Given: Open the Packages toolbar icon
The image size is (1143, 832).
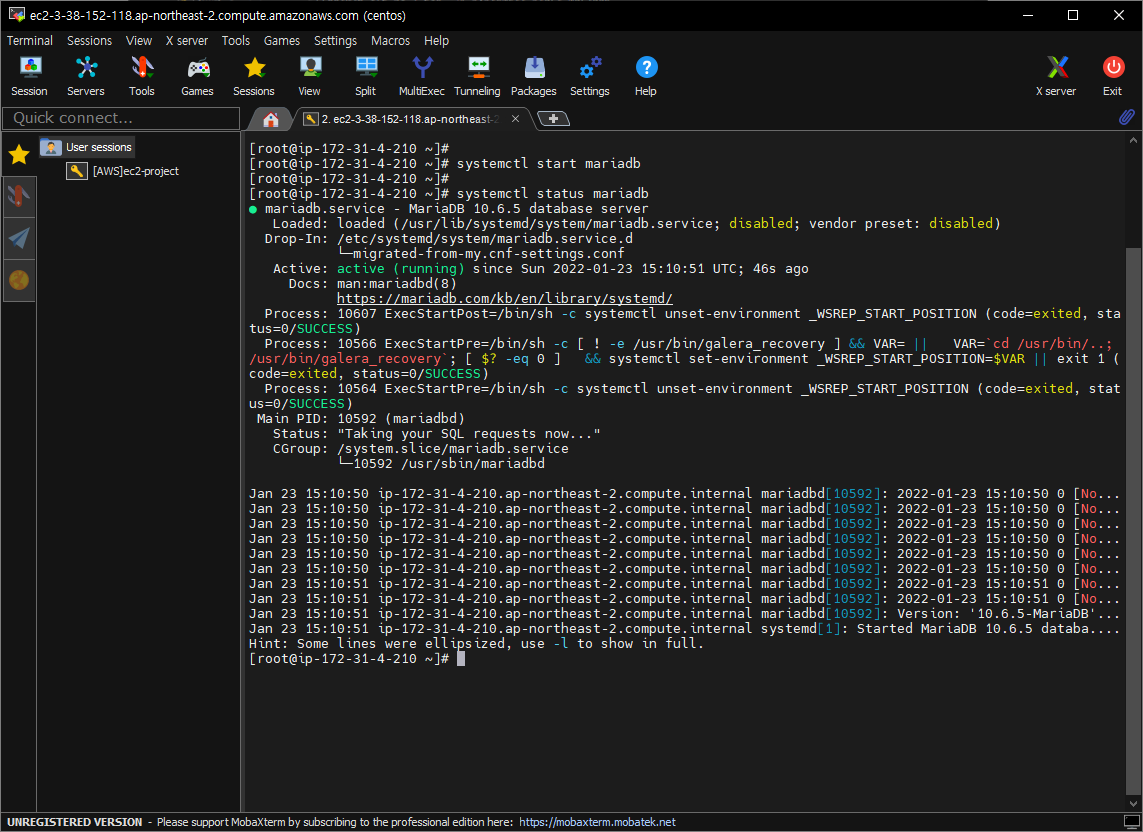Looking at the screenshot, I should (534, 76).
